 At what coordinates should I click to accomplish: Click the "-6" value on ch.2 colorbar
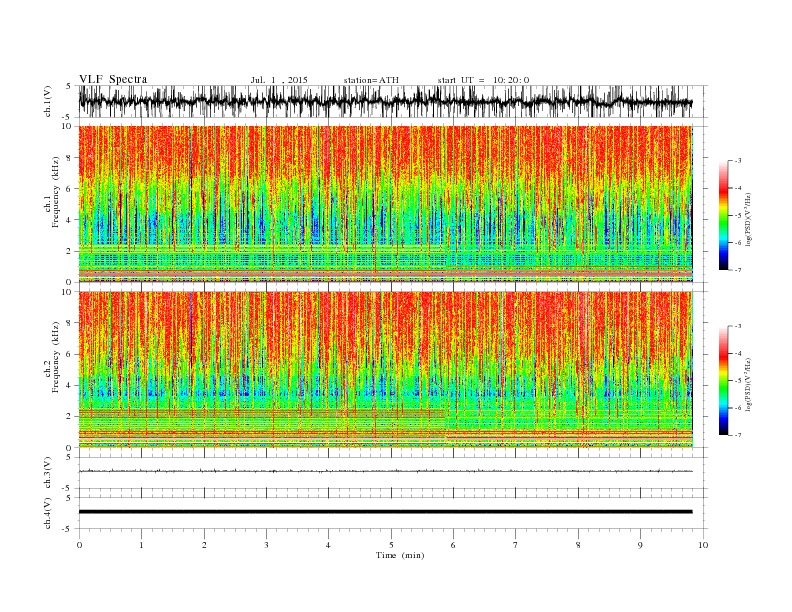point(737,408)
